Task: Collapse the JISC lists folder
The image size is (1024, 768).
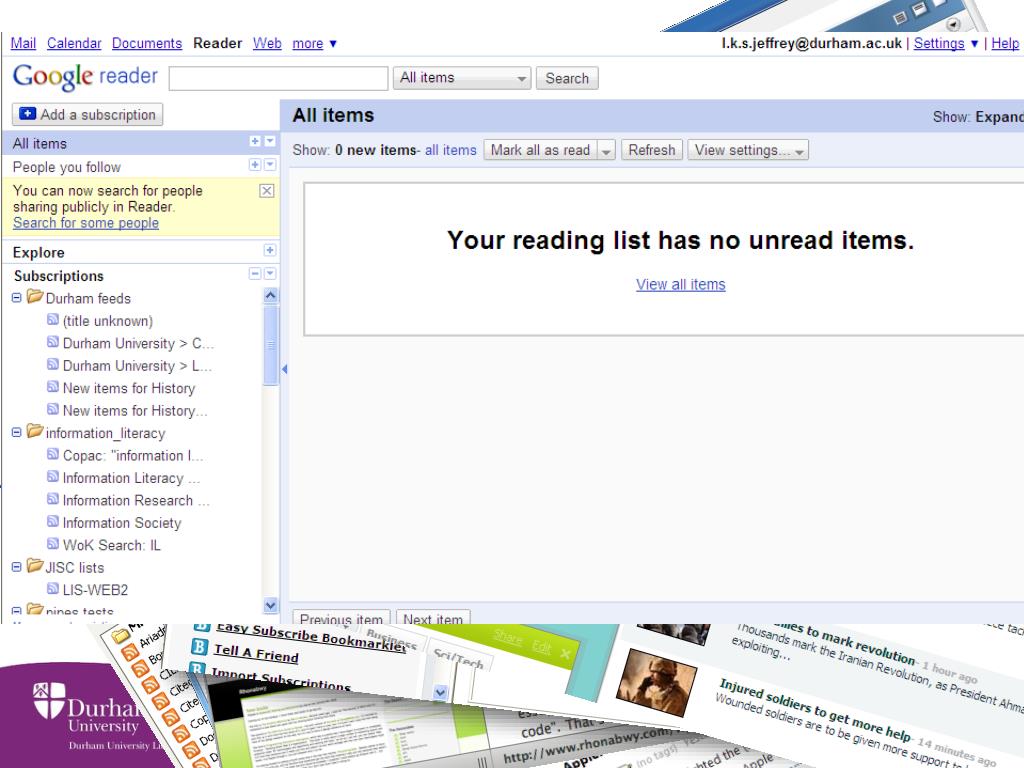Action: tap(17, 567)
